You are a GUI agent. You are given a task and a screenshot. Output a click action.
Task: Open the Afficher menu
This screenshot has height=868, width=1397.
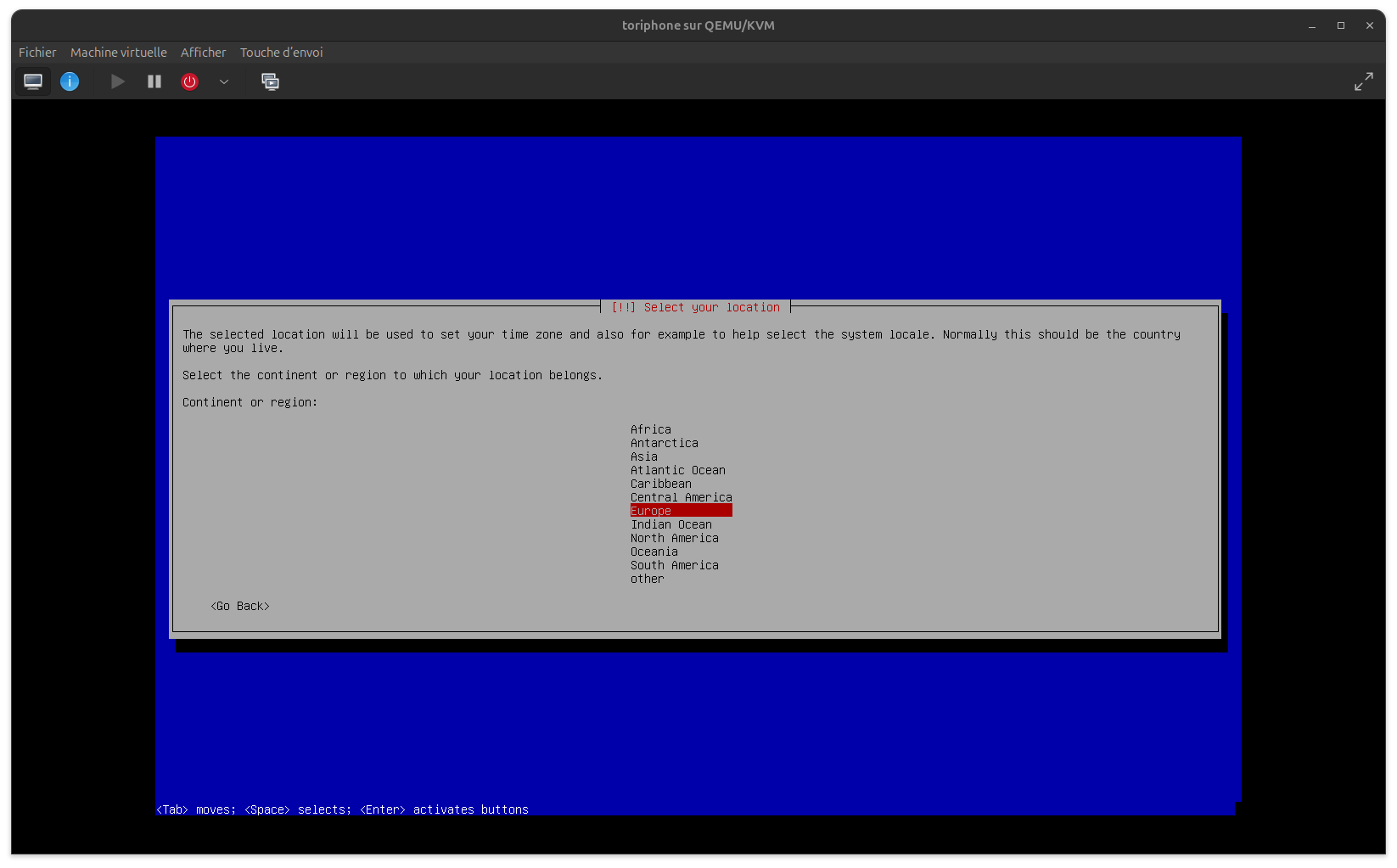[203, 53]
